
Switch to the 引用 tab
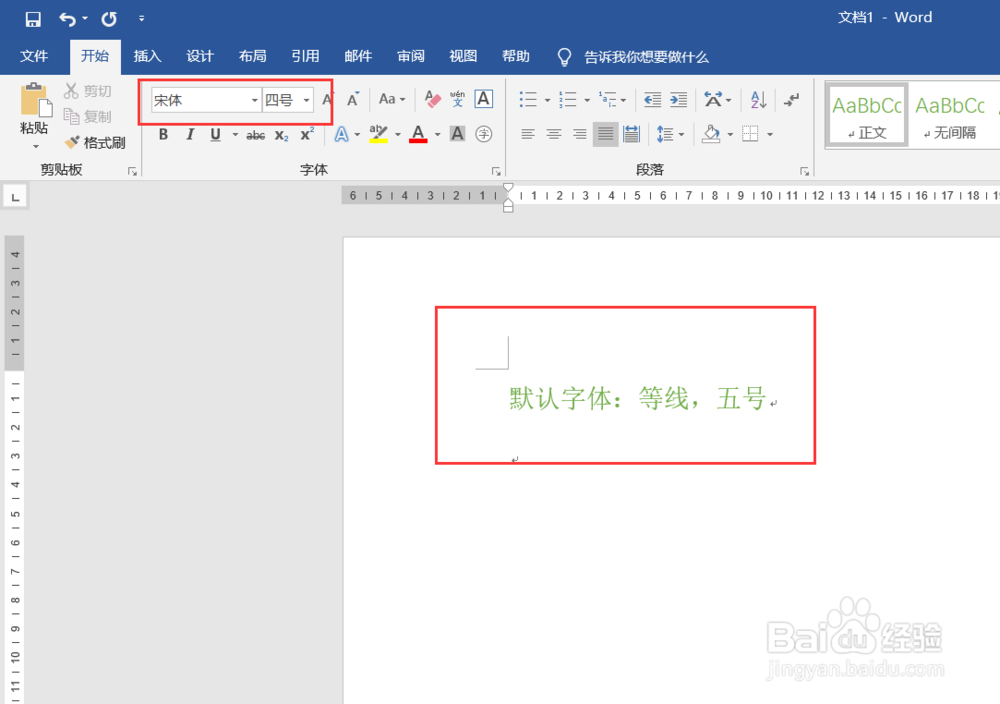[305, 56]
